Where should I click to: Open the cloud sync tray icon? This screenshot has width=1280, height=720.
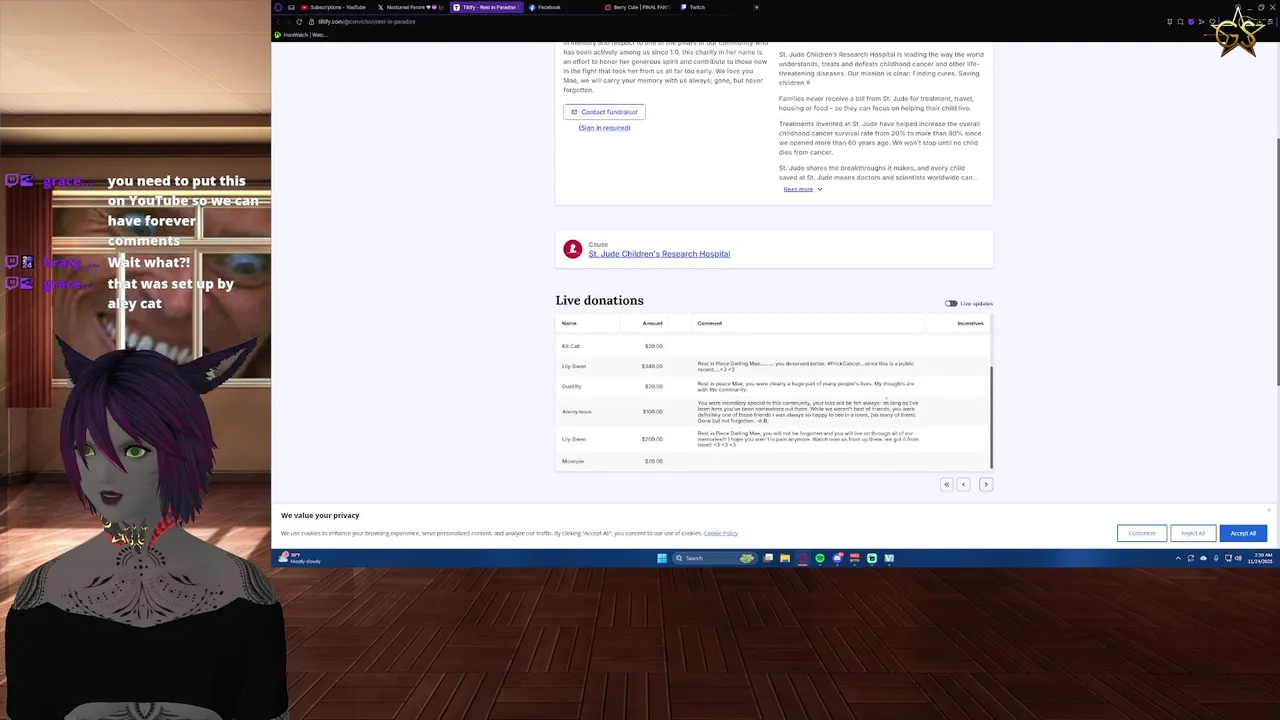point(1203,558)
